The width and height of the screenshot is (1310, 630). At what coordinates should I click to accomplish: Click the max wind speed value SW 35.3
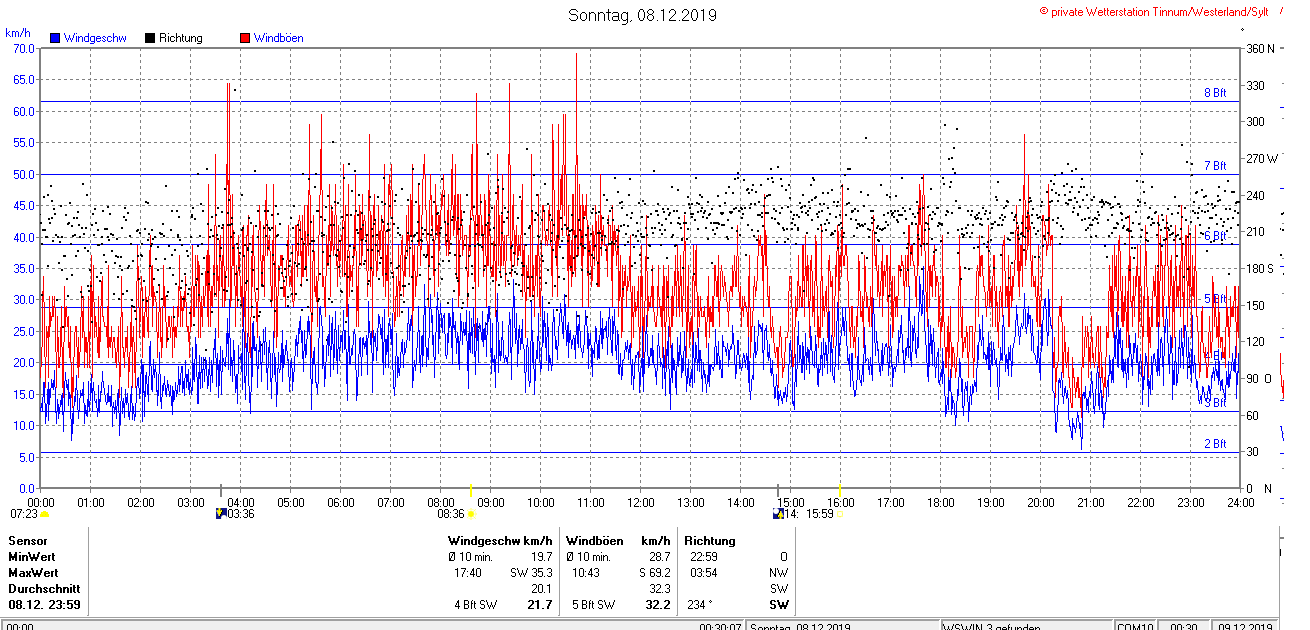[x=531, y=573]
